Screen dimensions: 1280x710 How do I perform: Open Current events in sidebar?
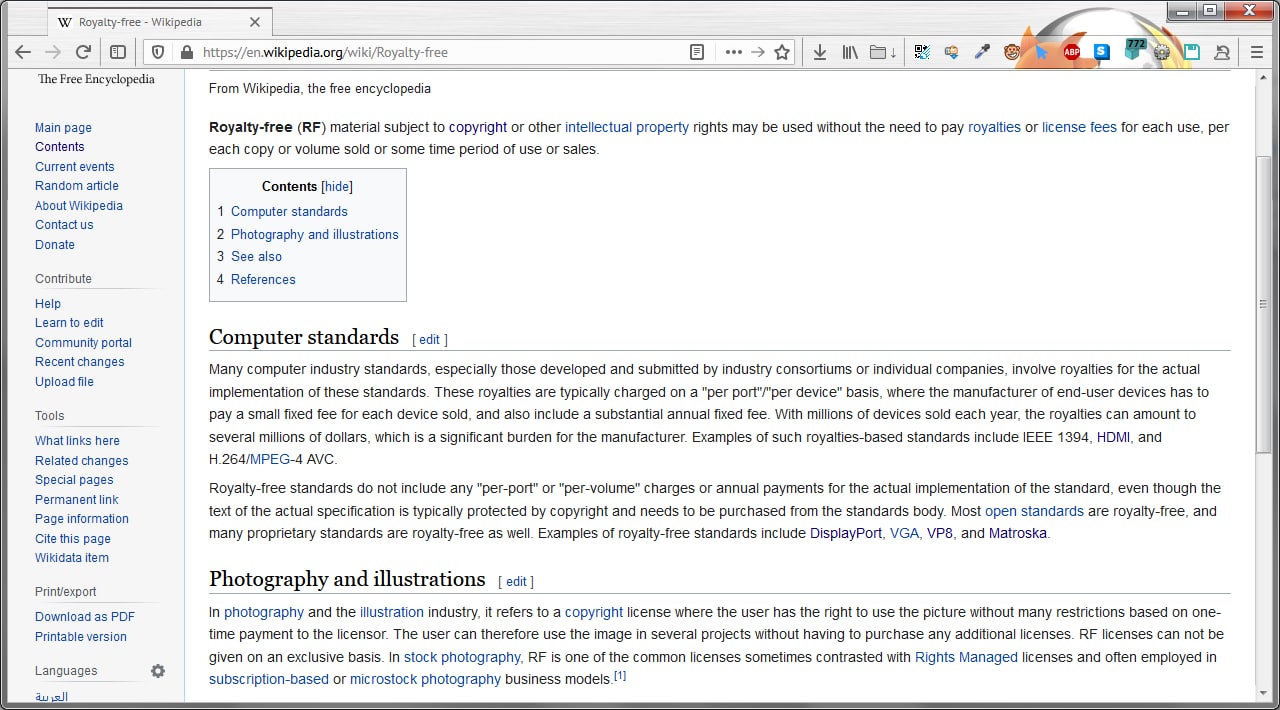coord(75,167)
